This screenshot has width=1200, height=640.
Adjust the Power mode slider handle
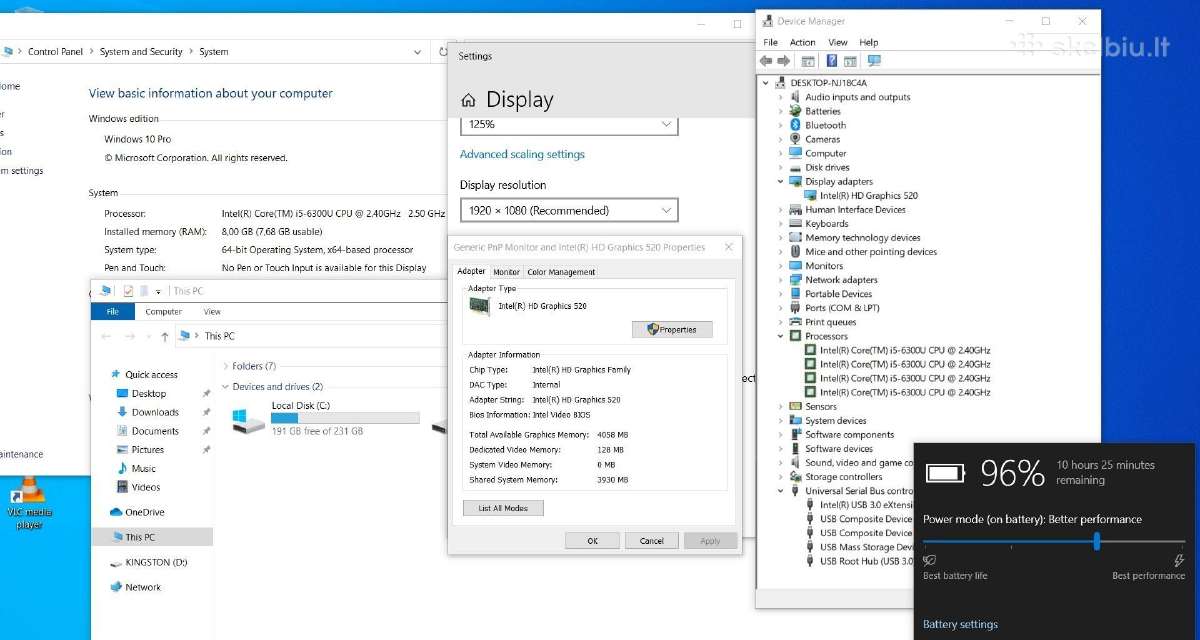coord(1097,541)
